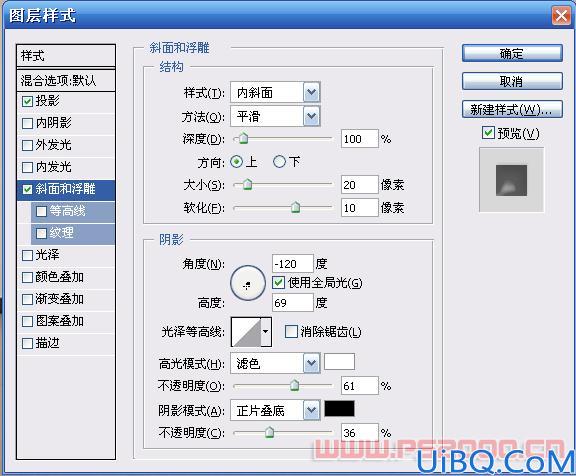Enable the 等高线 sub-option checkbox

42,212
